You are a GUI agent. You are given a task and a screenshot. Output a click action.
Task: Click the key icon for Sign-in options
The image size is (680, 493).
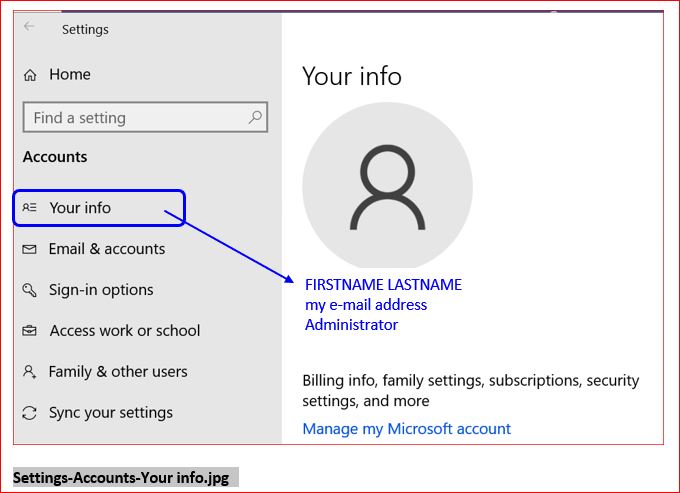click(30, 290)
